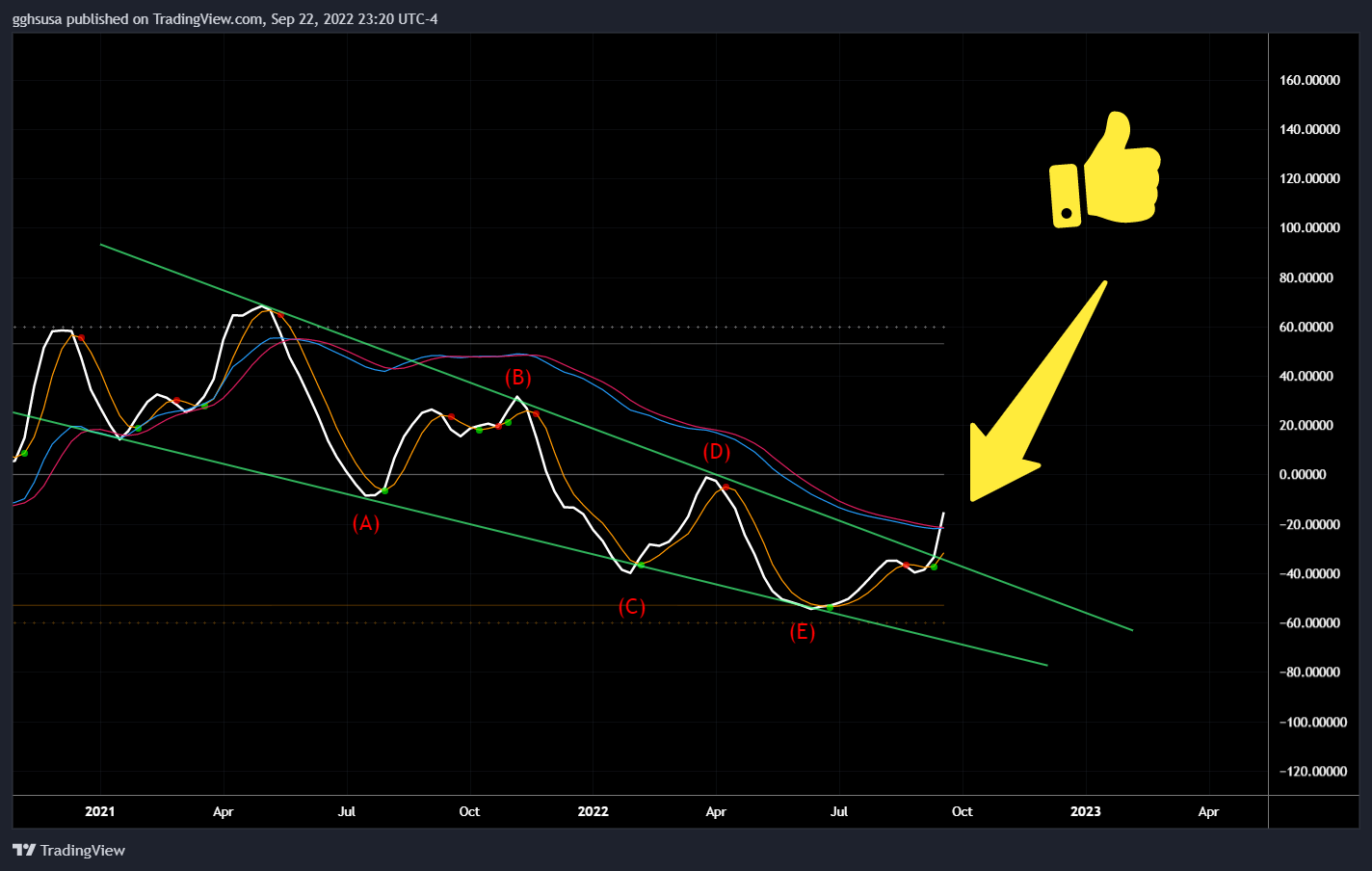Click the red wave label (E)
Viewport: 1372px width, 871px height.
[803, 633]
